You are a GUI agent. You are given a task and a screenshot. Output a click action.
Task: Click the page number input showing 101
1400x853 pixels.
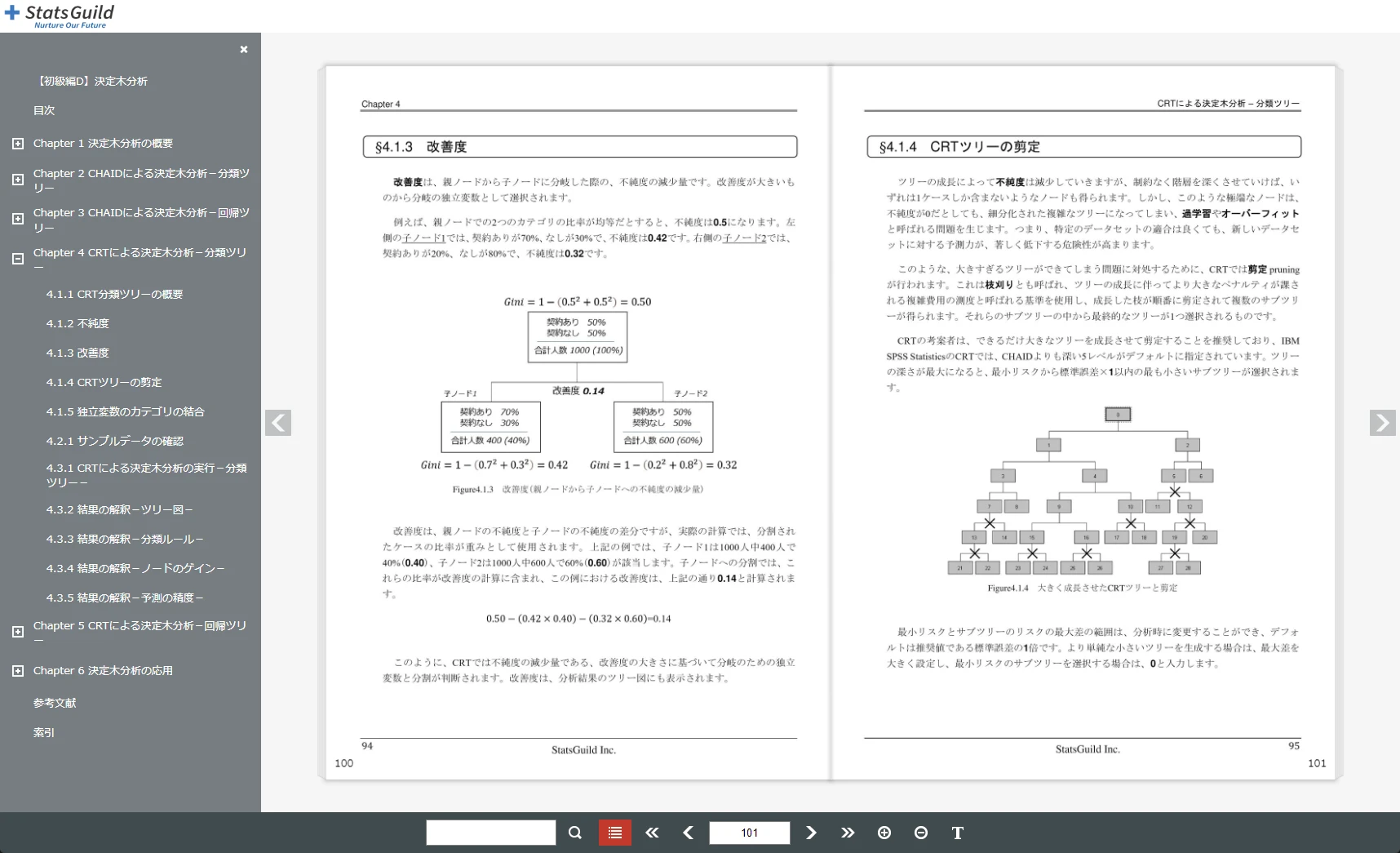point(749,833)
